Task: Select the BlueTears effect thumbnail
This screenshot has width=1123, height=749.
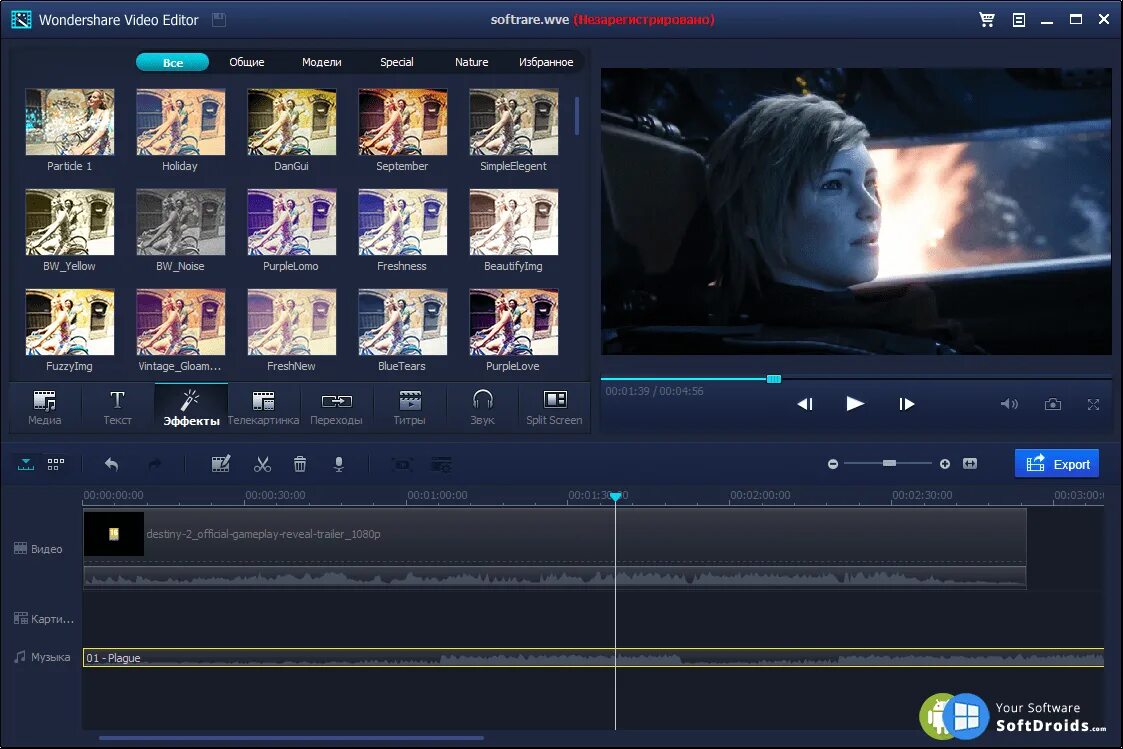Action: pyautogui.click(x=403, y=322)
